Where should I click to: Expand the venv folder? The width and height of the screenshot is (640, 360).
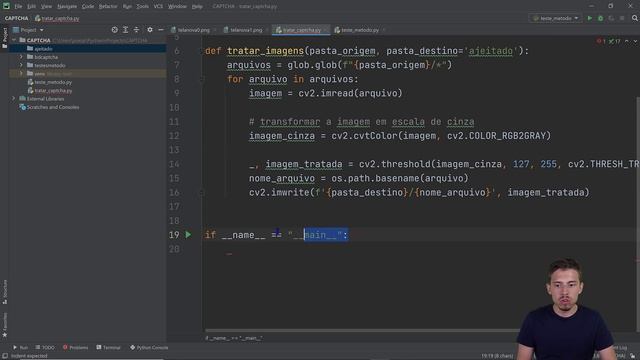point(21,73)
